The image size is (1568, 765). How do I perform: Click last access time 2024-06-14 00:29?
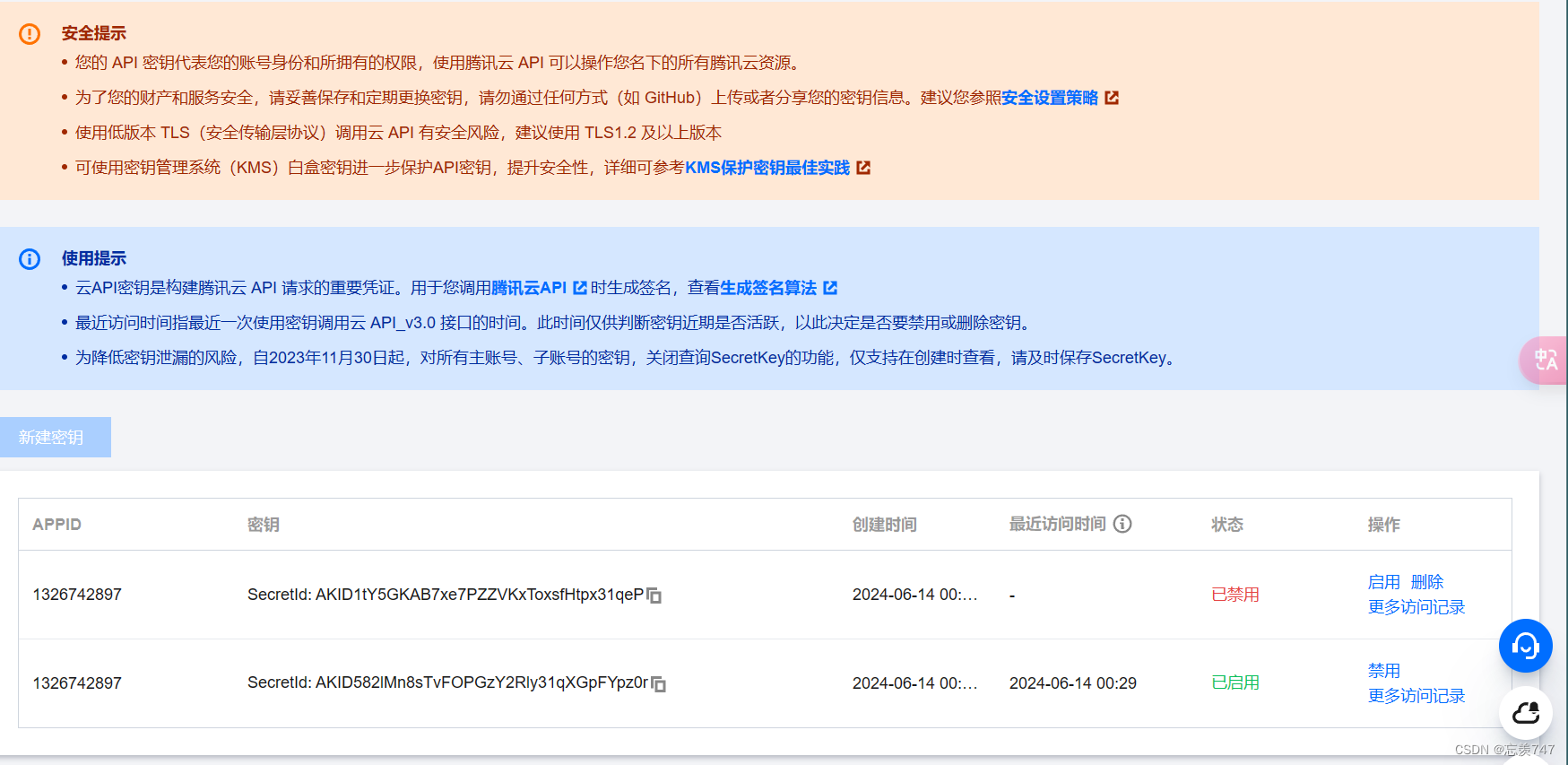[1073, 683]
